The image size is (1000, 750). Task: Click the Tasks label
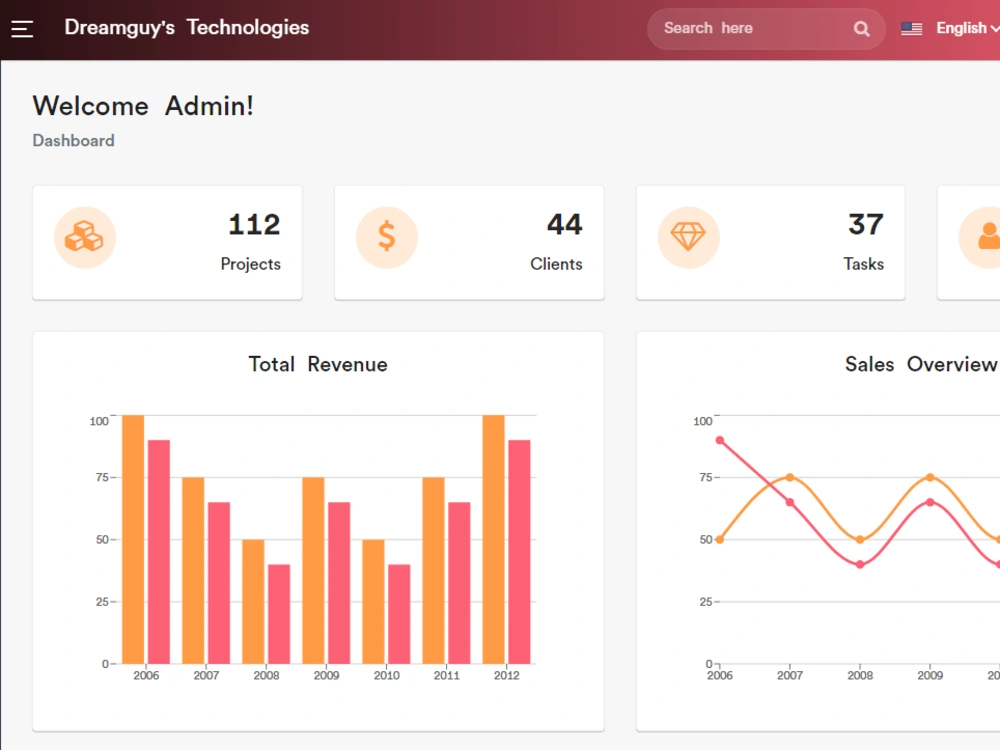(x=864, y=264)
